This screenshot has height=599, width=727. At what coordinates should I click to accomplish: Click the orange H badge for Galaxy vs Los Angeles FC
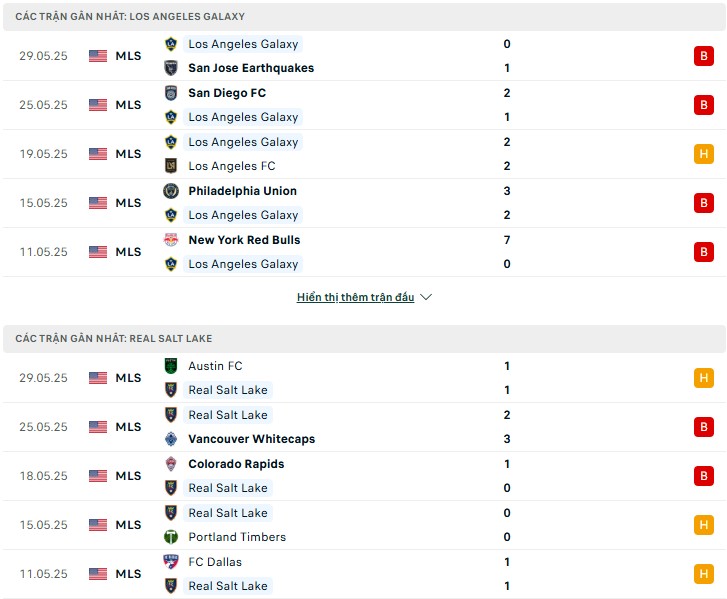point(703,154)
